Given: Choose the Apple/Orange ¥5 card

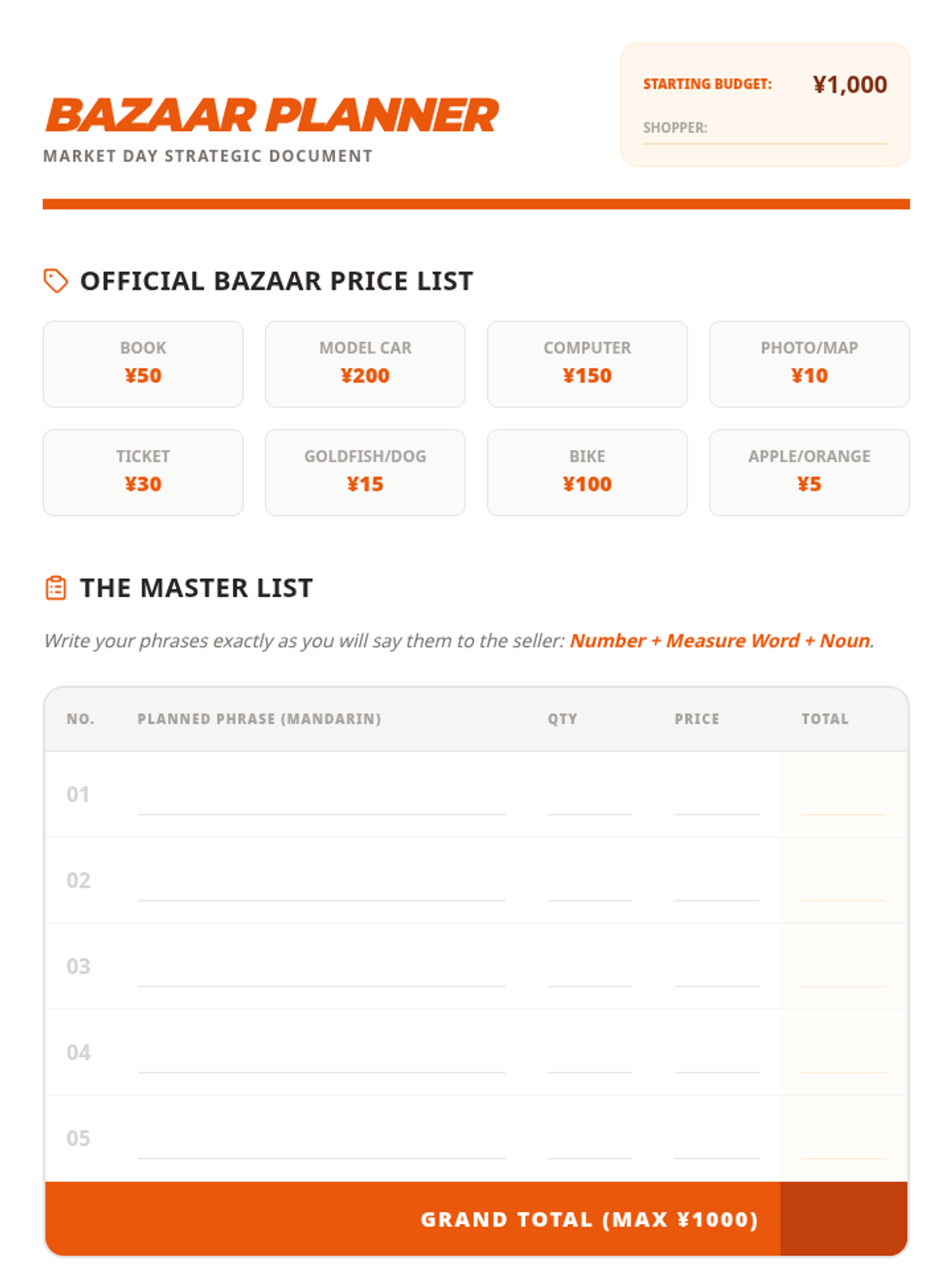Looking at the screenshot, I should [x=809, y=473].
